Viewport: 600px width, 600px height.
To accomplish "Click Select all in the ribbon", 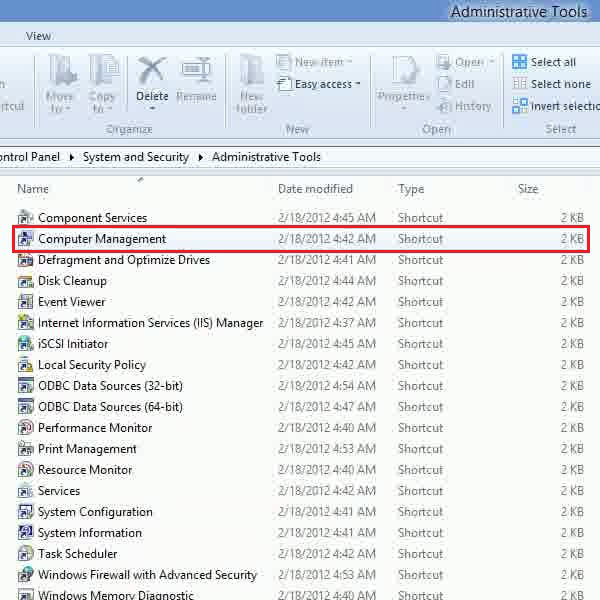I will tap(544, 62).
